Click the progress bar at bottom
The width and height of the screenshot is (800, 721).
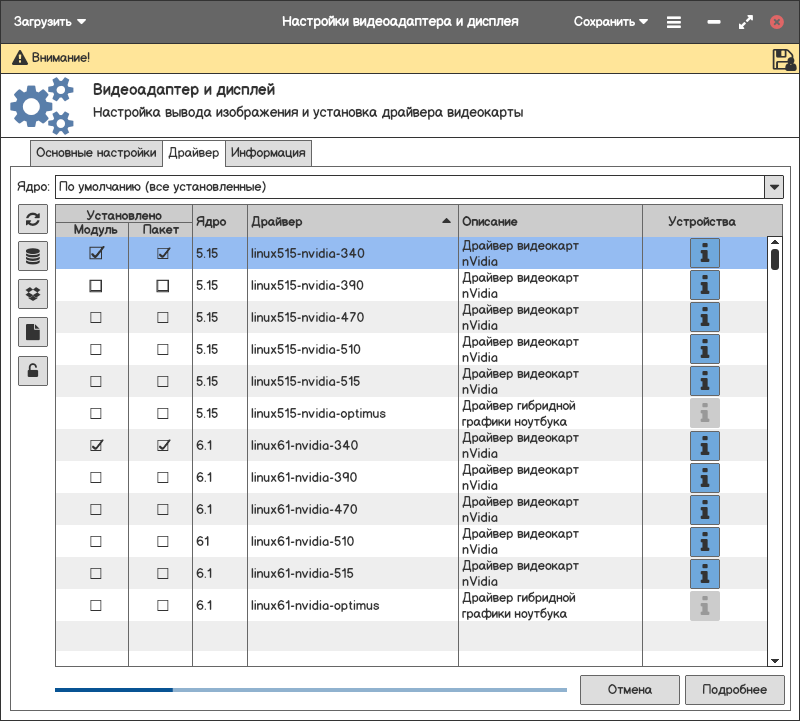coord(310,689)
